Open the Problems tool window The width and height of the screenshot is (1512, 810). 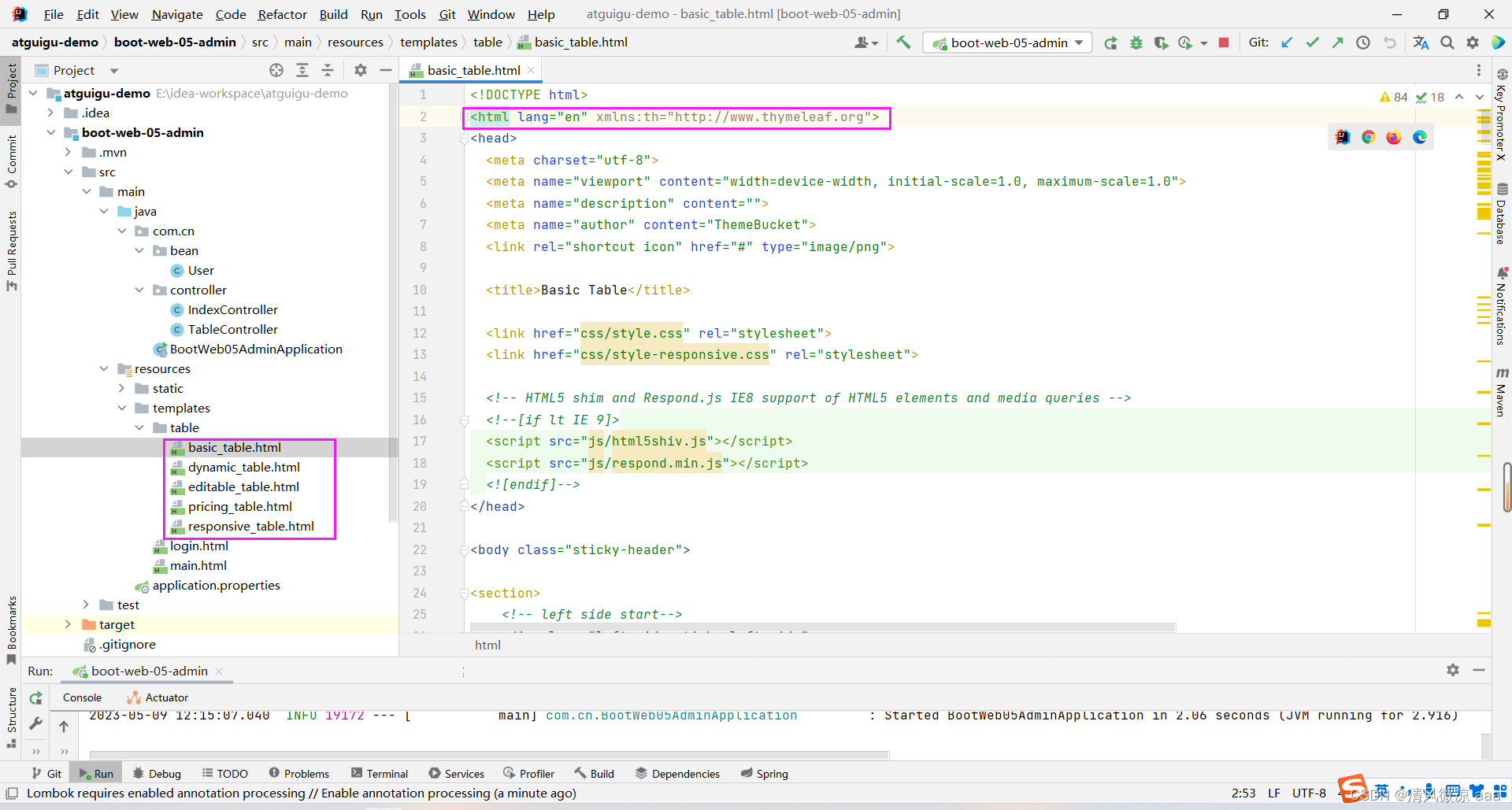298,774
